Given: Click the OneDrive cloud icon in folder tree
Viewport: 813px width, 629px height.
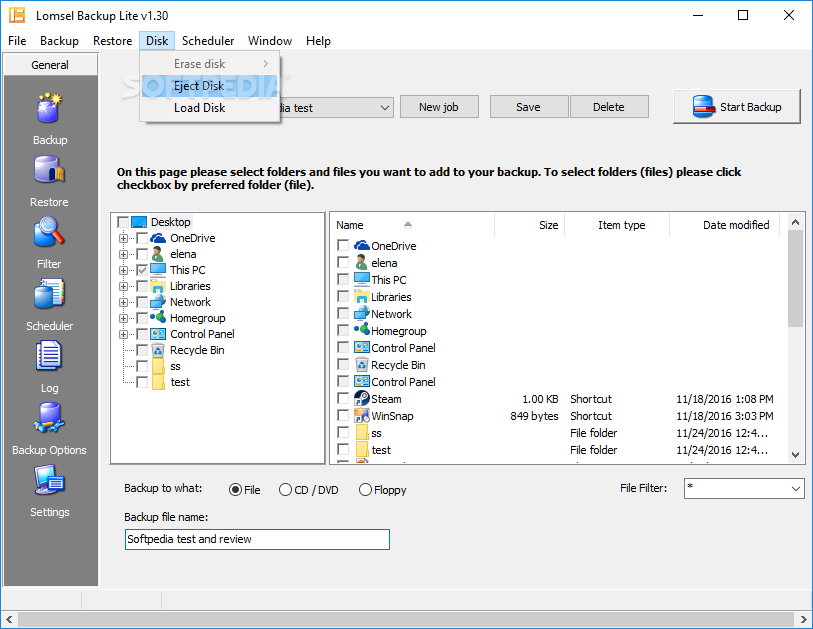Looking at the screenshot, I should coord(158,238).
